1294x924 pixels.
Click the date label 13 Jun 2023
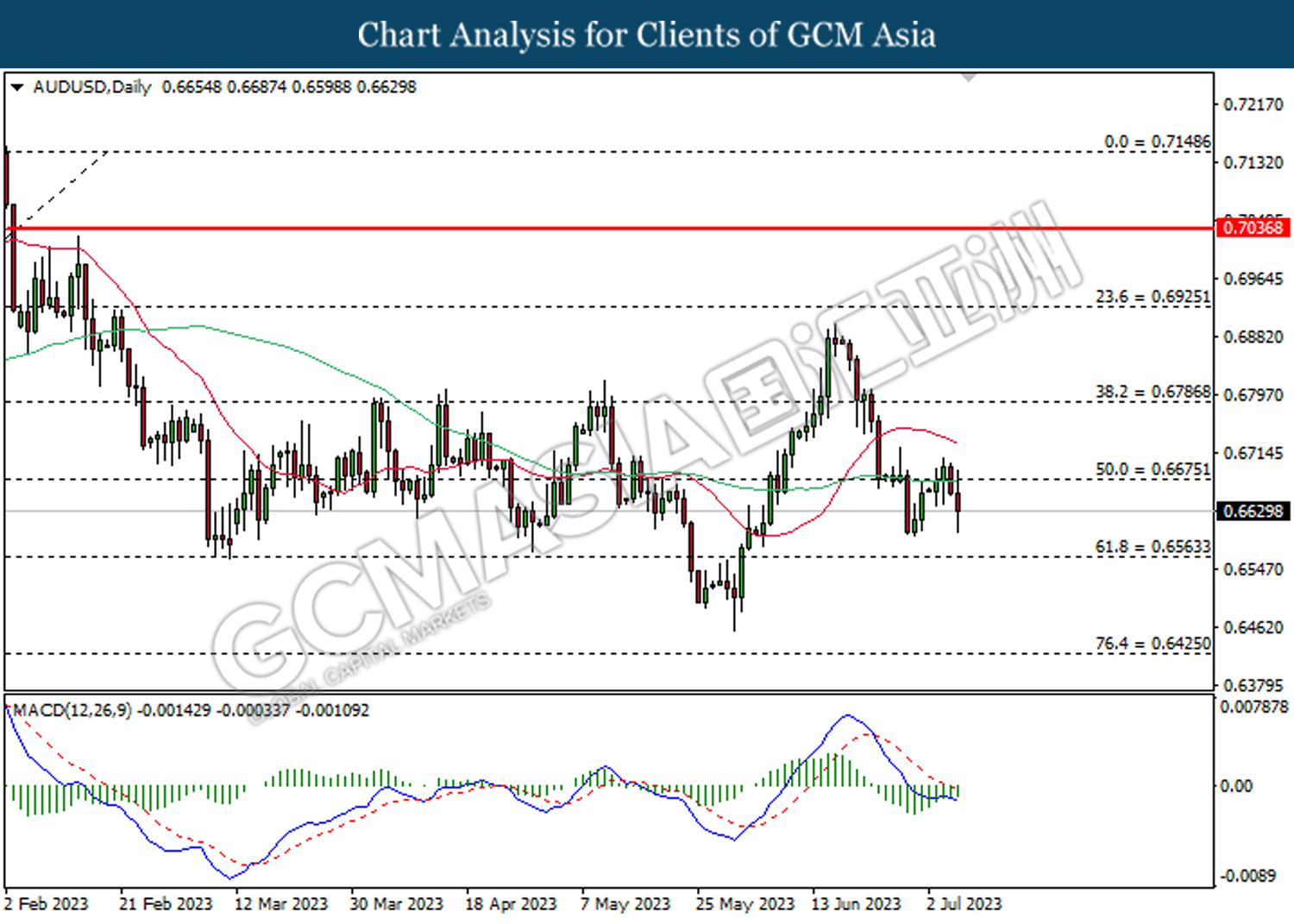[857, 903]
